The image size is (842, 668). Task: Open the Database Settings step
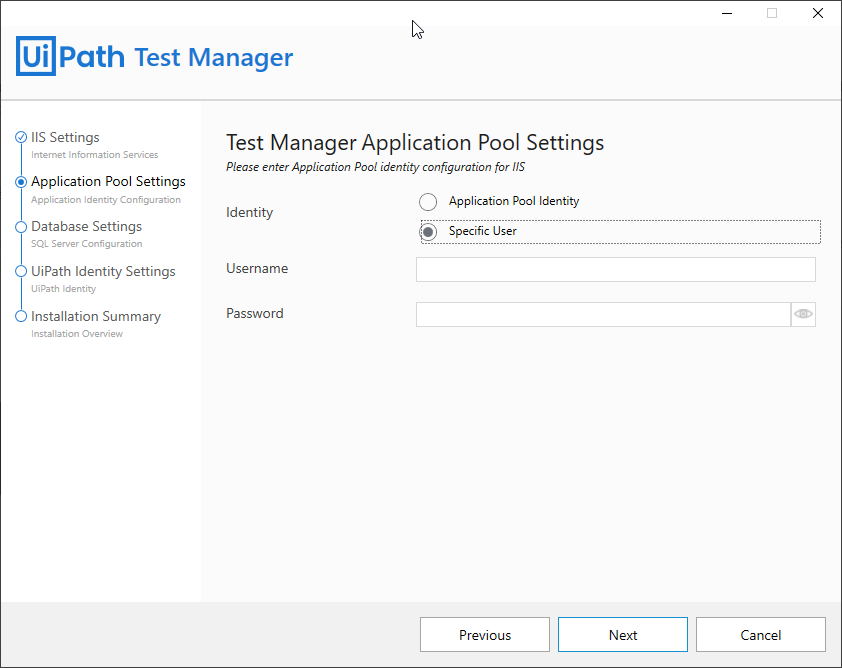tap(86, 227)
